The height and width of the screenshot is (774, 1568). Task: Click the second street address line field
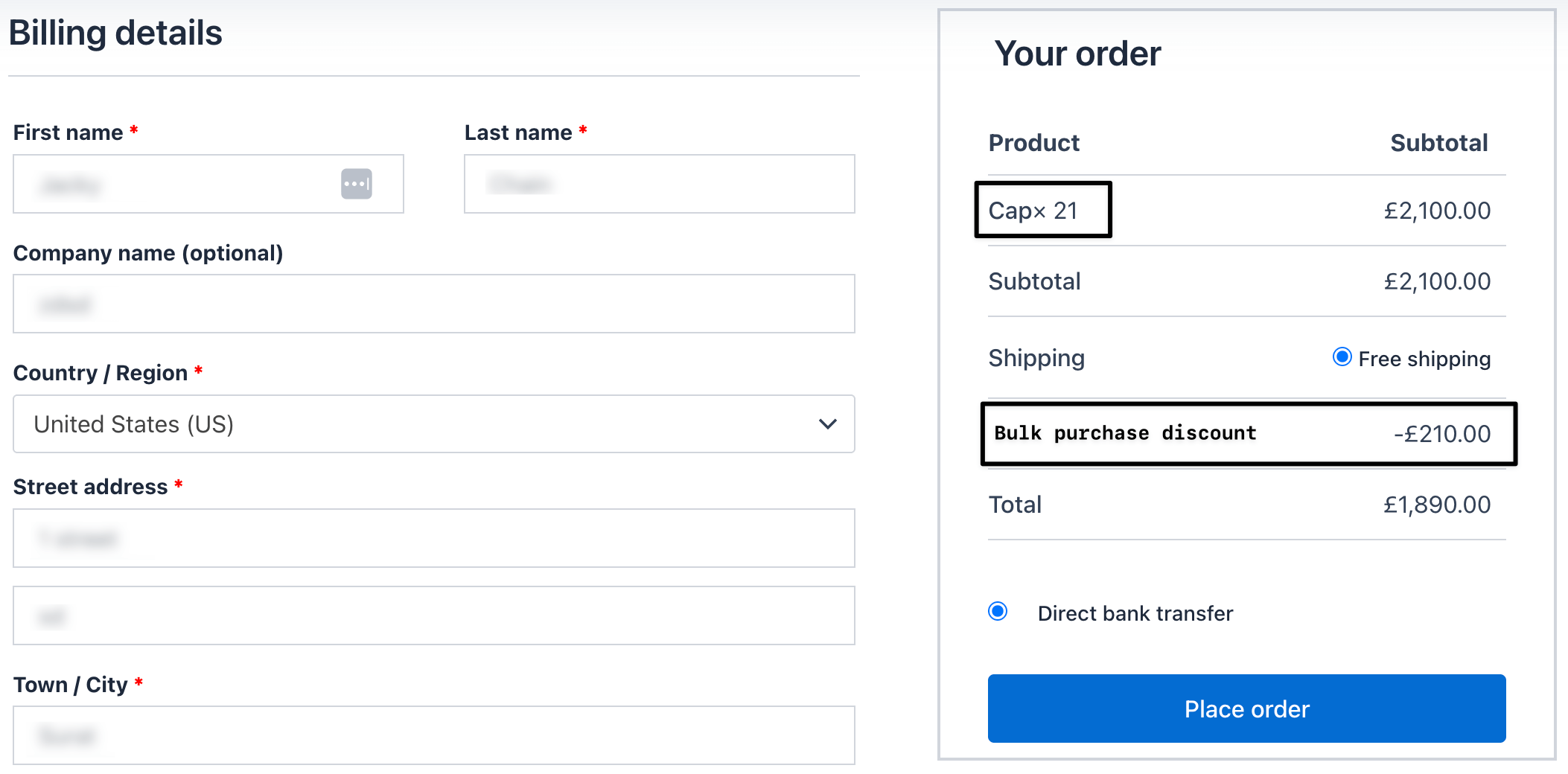(434, 615)
